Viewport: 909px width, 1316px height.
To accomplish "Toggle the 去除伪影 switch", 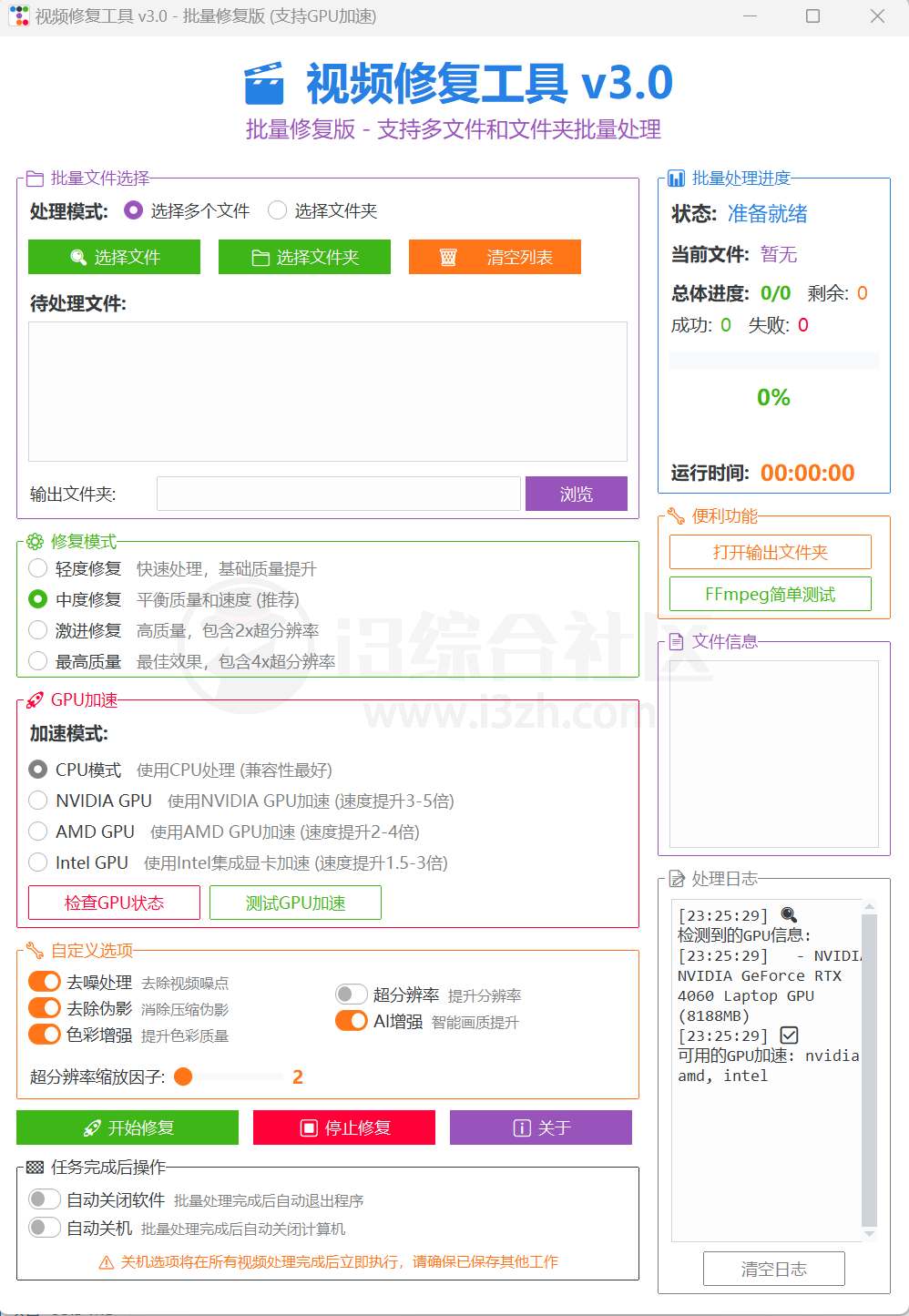I will pyautogui.click(x=45, y=1008).
